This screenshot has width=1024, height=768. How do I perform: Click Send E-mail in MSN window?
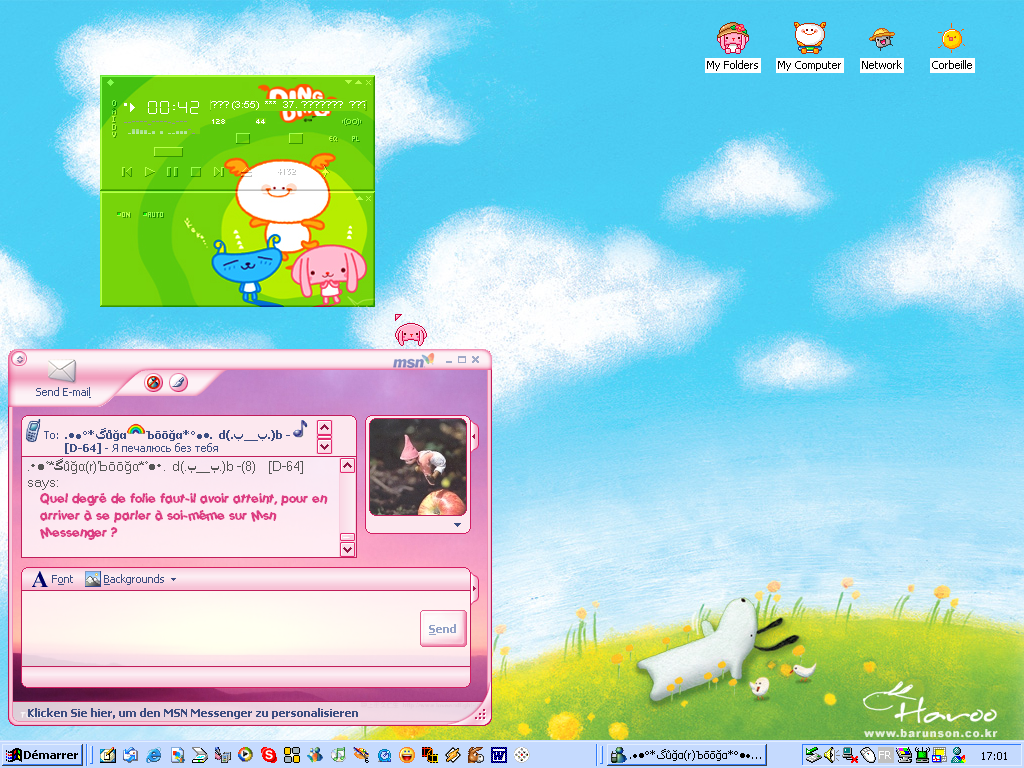pyautogui.click(x=62, y=380)
